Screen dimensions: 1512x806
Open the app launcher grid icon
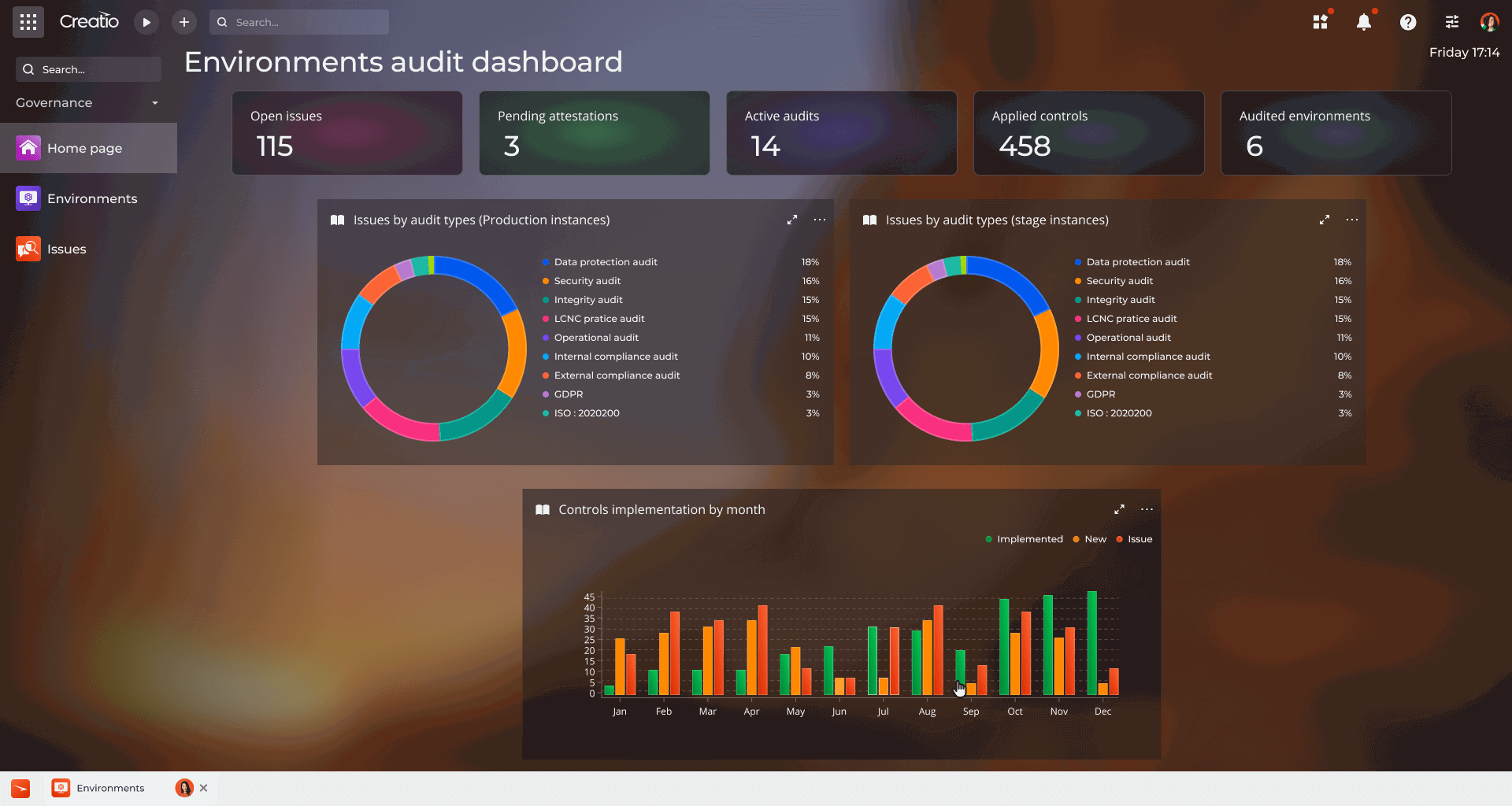click(28, 21)
